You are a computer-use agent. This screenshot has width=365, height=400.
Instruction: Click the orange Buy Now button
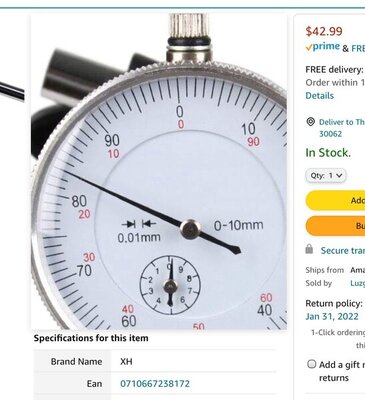[x=335, y=226]
